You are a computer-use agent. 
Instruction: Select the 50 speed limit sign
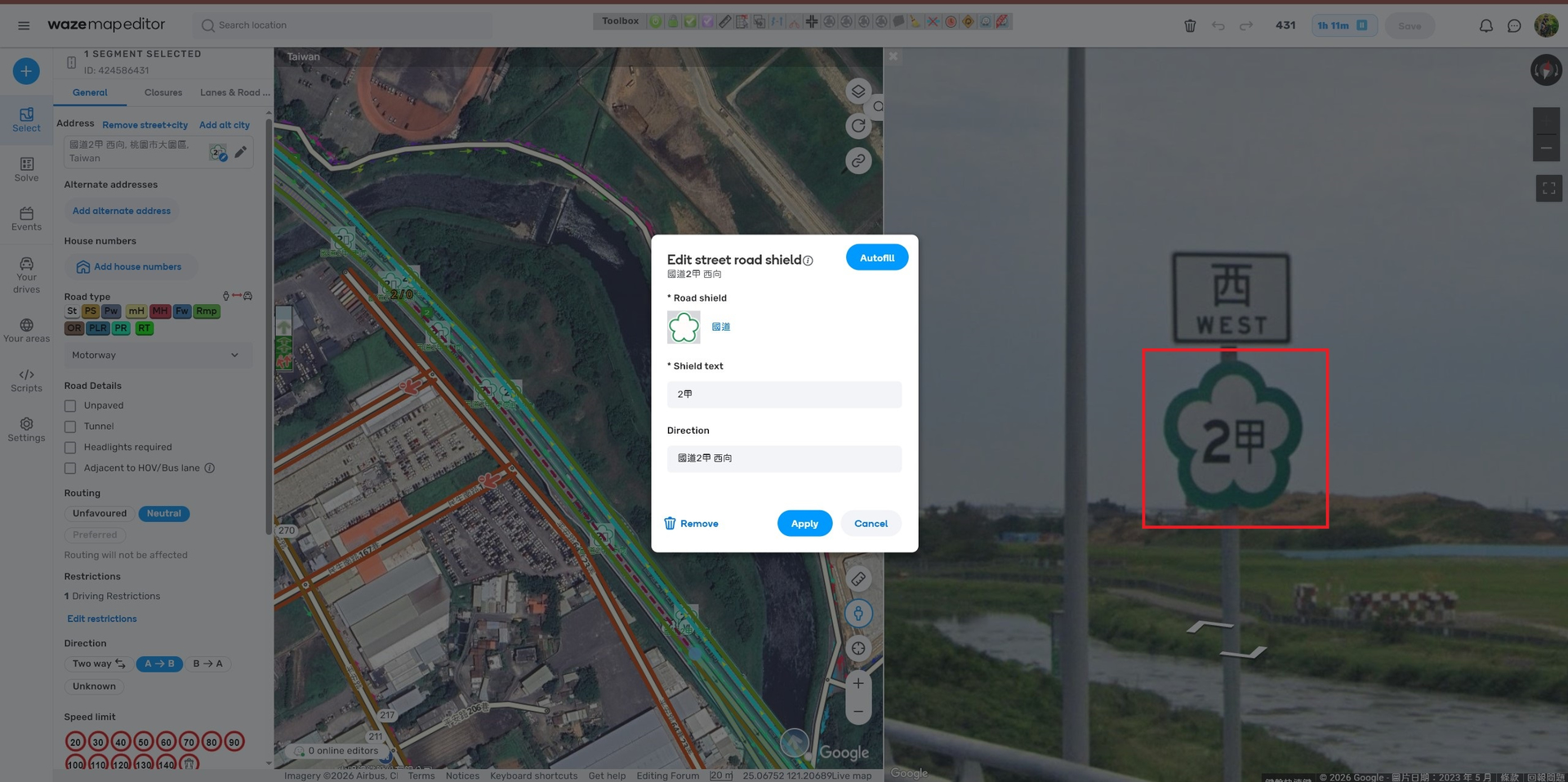click(x=143, y=742)
